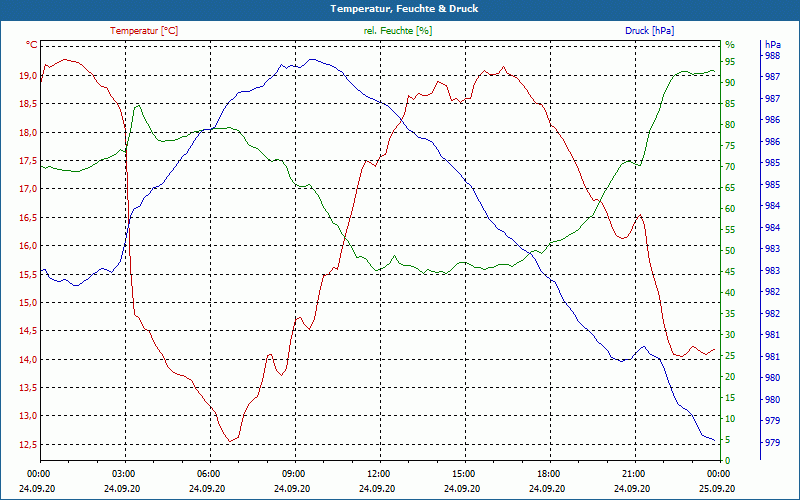Click the green "75" humidity axis value
800x500 pixels.
[x=730, y=146]
